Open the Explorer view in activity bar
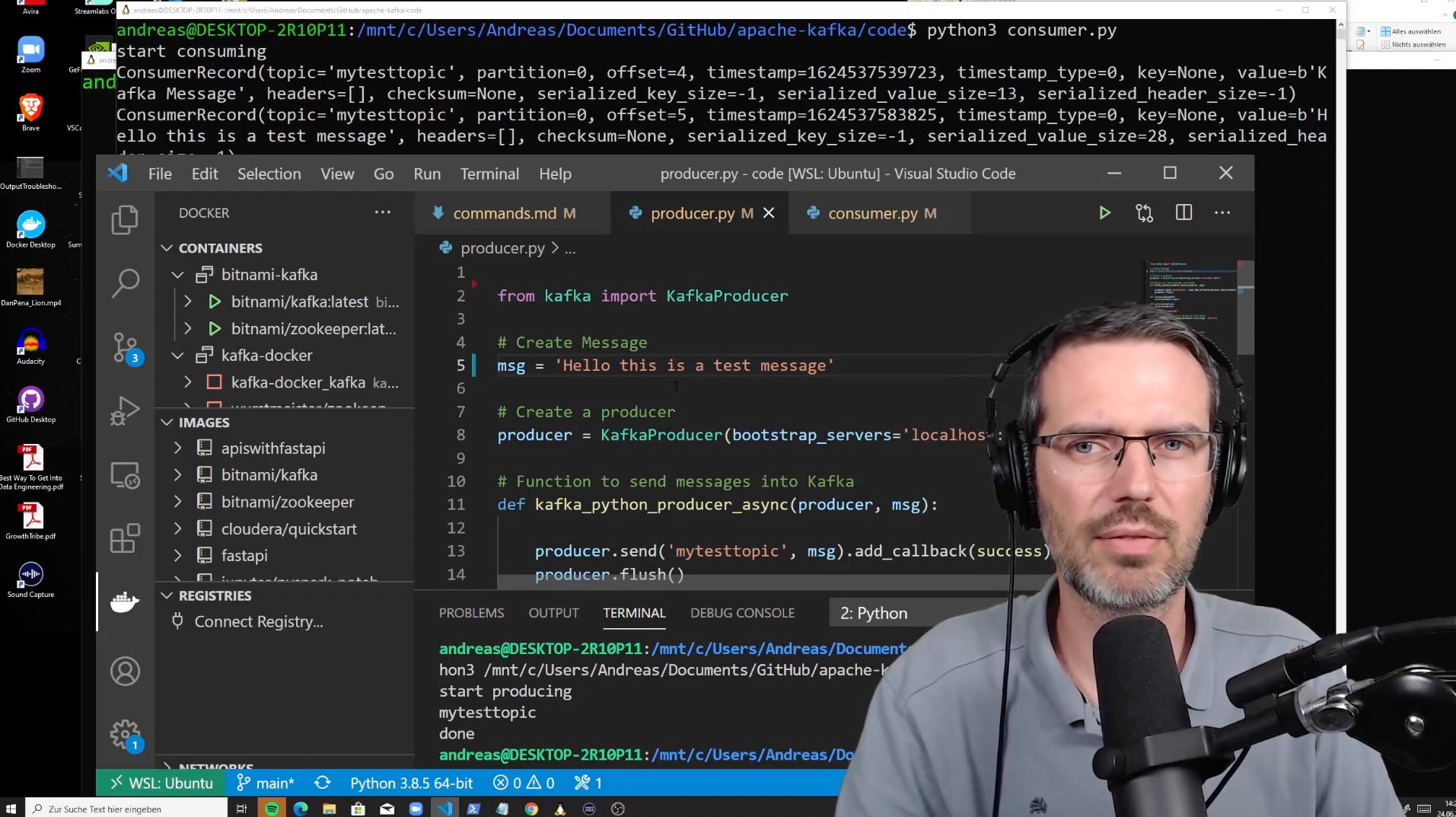Viewport: 1456px width, 817px height. 125,220
